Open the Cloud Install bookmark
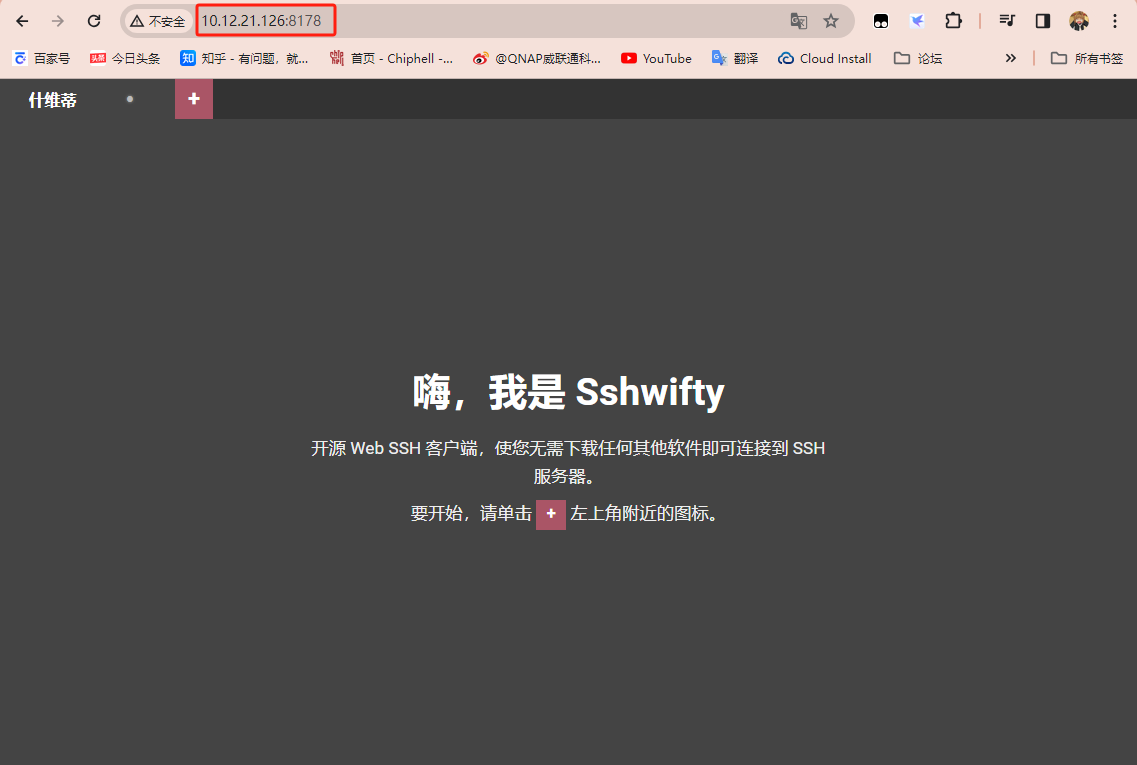 824,59
